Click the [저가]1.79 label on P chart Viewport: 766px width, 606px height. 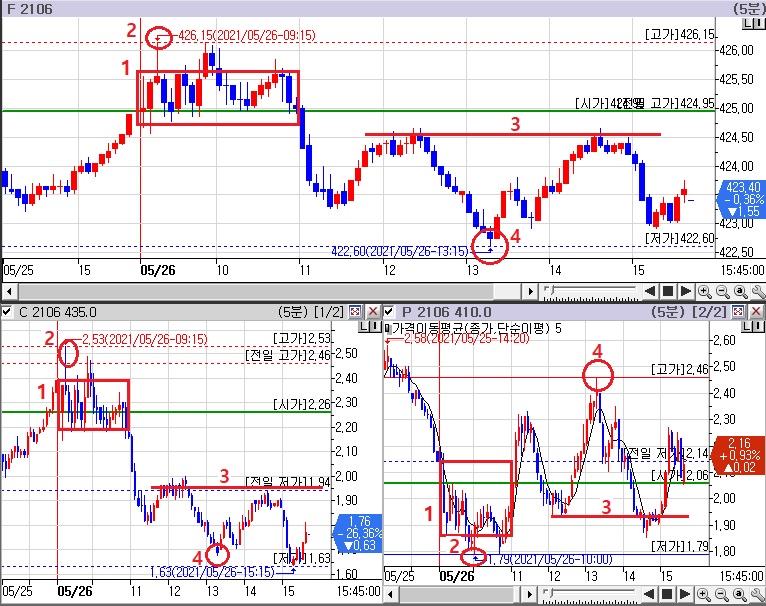(680, 545)
